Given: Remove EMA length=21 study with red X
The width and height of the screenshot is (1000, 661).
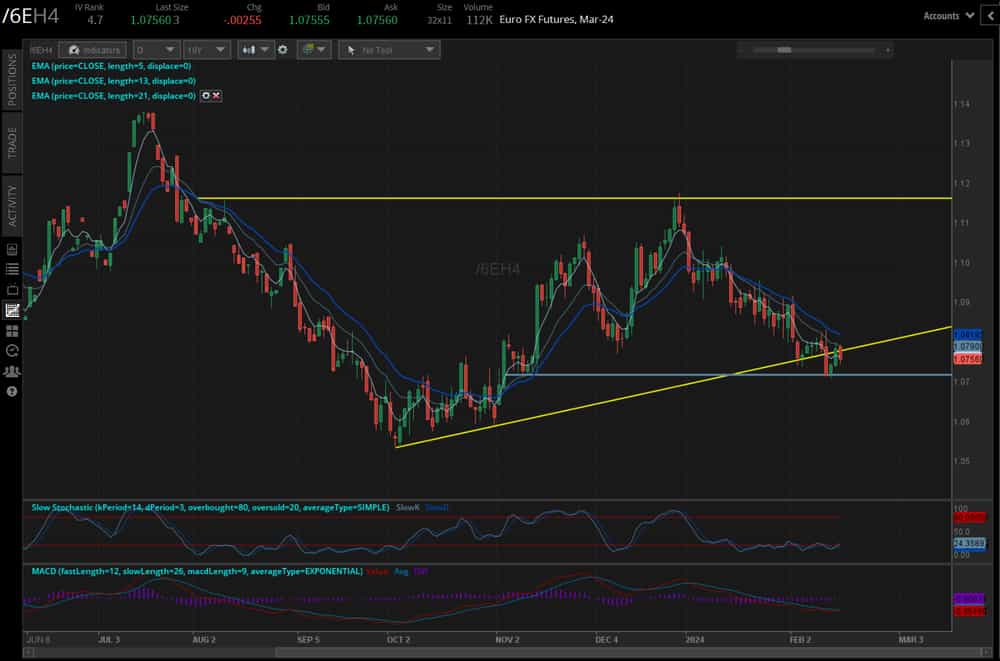Looking at the screenshot, I should pos(216,96).
